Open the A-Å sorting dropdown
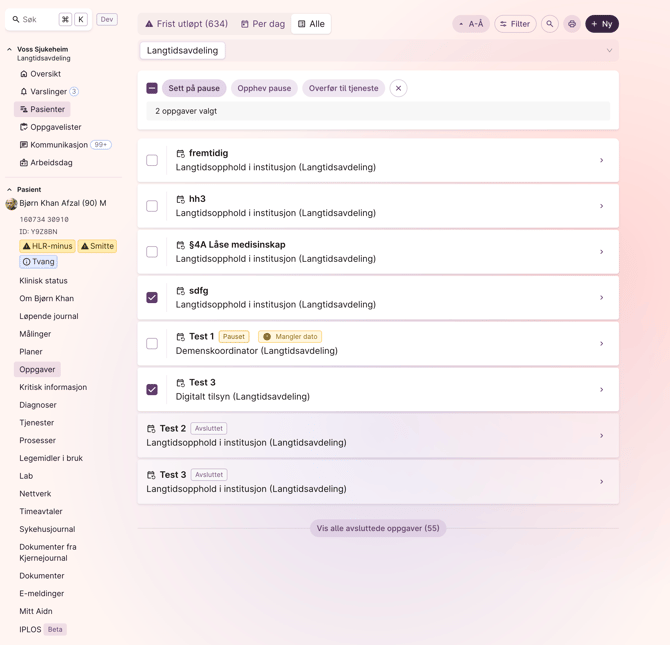This screenshot has width=670, height=645. 471,24
